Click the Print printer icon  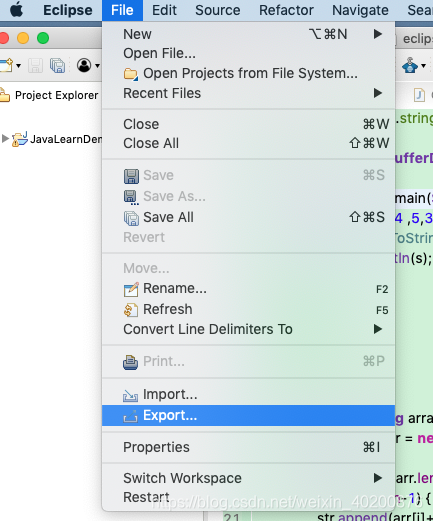[x=130, y=362]
